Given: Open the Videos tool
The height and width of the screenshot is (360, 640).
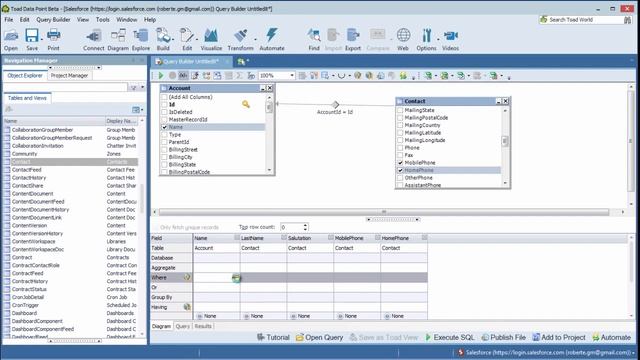Looking at the screenshot, I should point(451,40).
